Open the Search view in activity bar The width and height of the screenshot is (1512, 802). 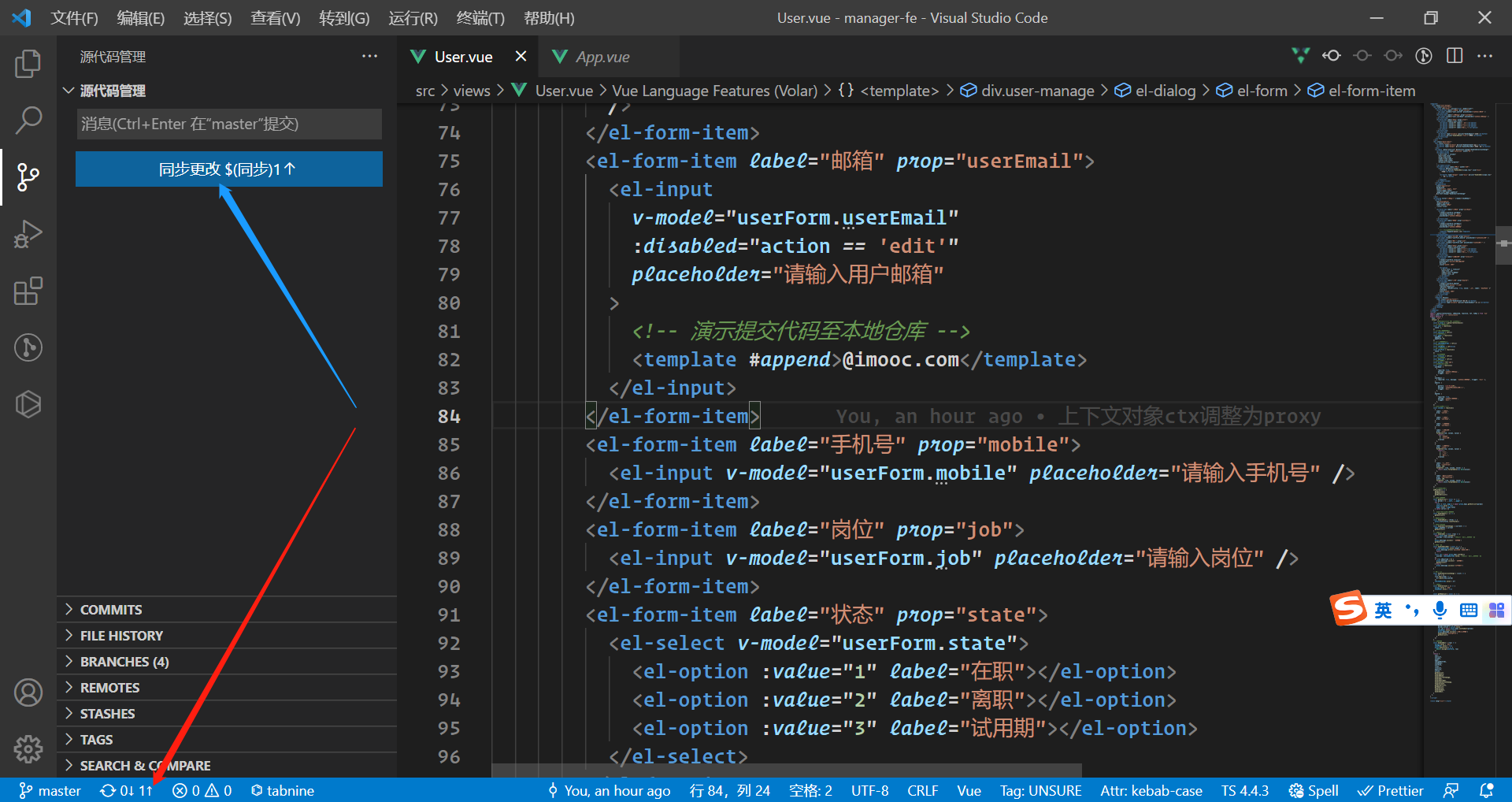[28, 121]
